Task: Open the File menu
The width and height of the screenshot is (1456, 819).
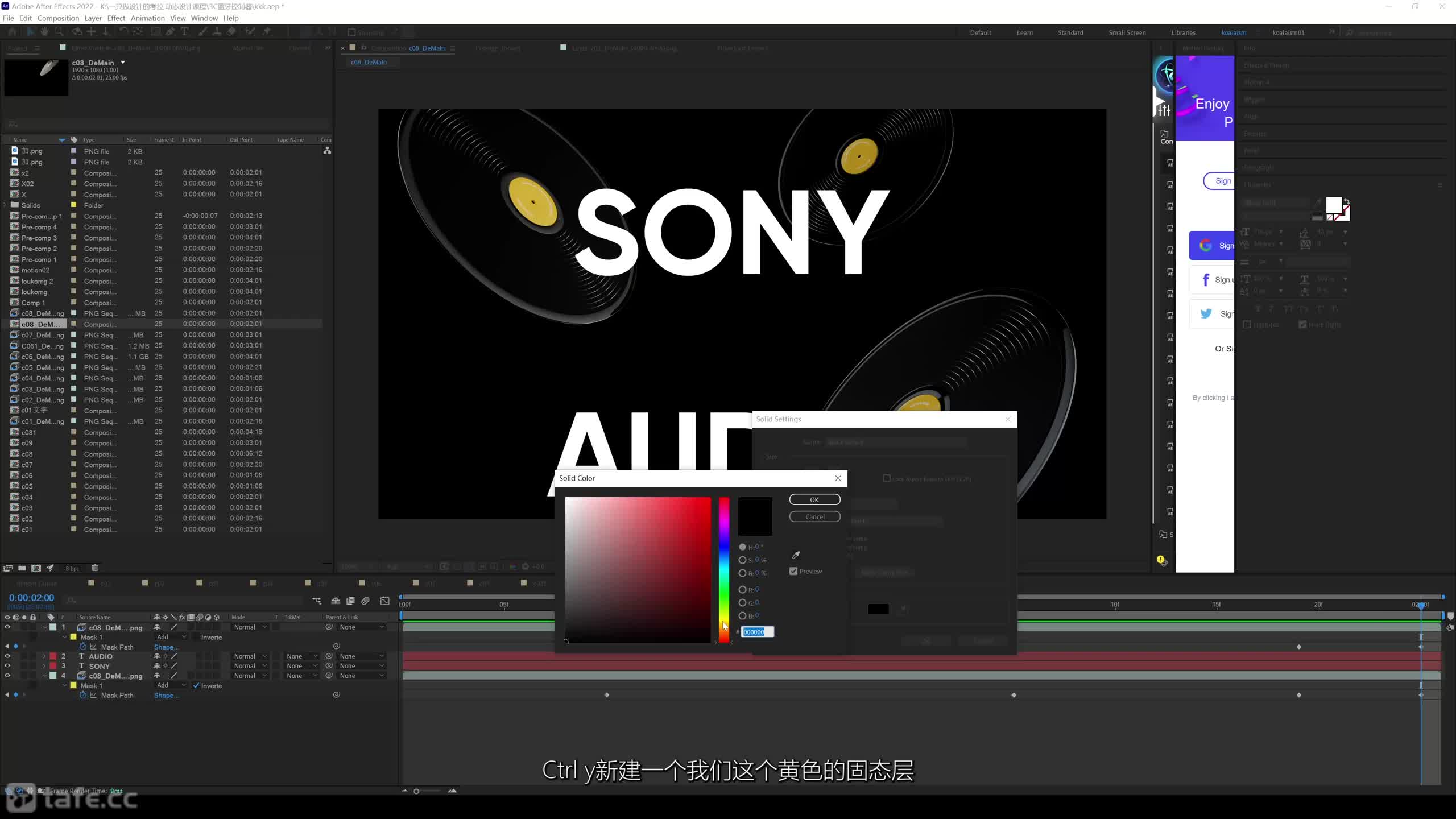Action: (8, 18)
